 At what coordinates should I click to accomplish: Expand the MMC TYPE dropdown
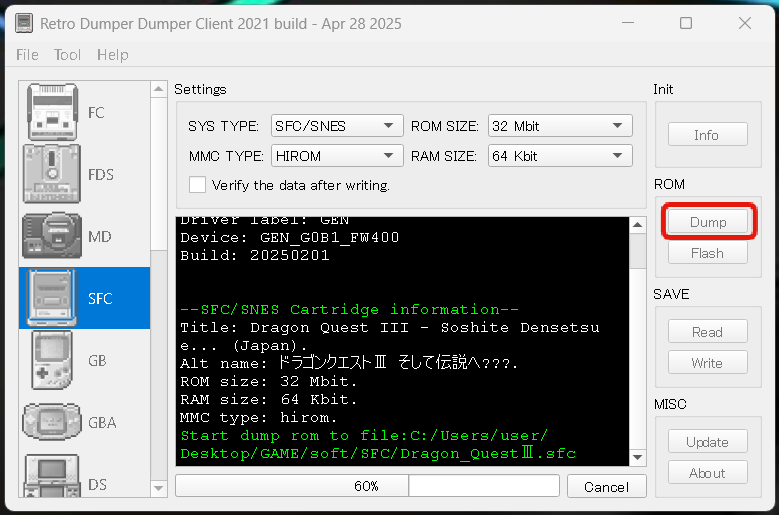[336, 156]
